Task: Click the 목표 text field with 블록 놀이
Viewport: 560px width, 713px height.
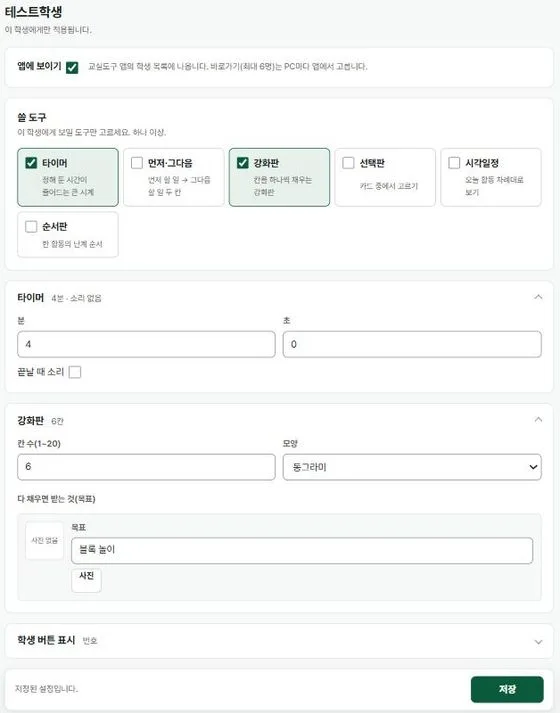Action: (302, 551)
